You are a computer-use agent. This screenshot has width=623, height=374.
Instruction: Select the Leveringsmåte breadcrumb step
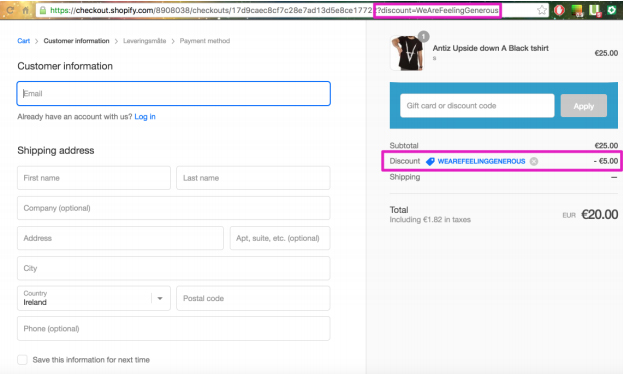145,41
